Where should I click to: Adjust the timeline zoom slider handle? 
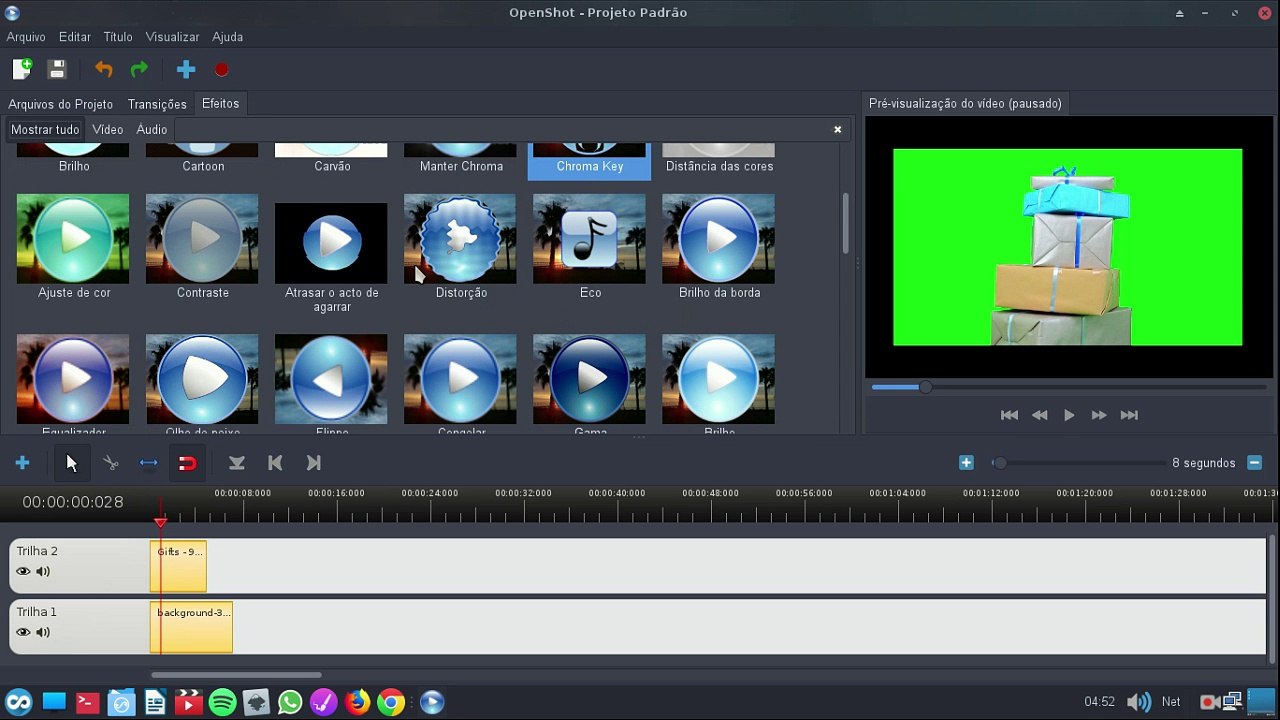999,463
